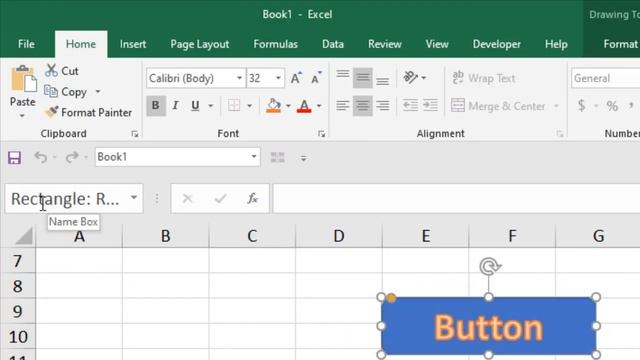Click the select all corner triangle

[24, 236]
